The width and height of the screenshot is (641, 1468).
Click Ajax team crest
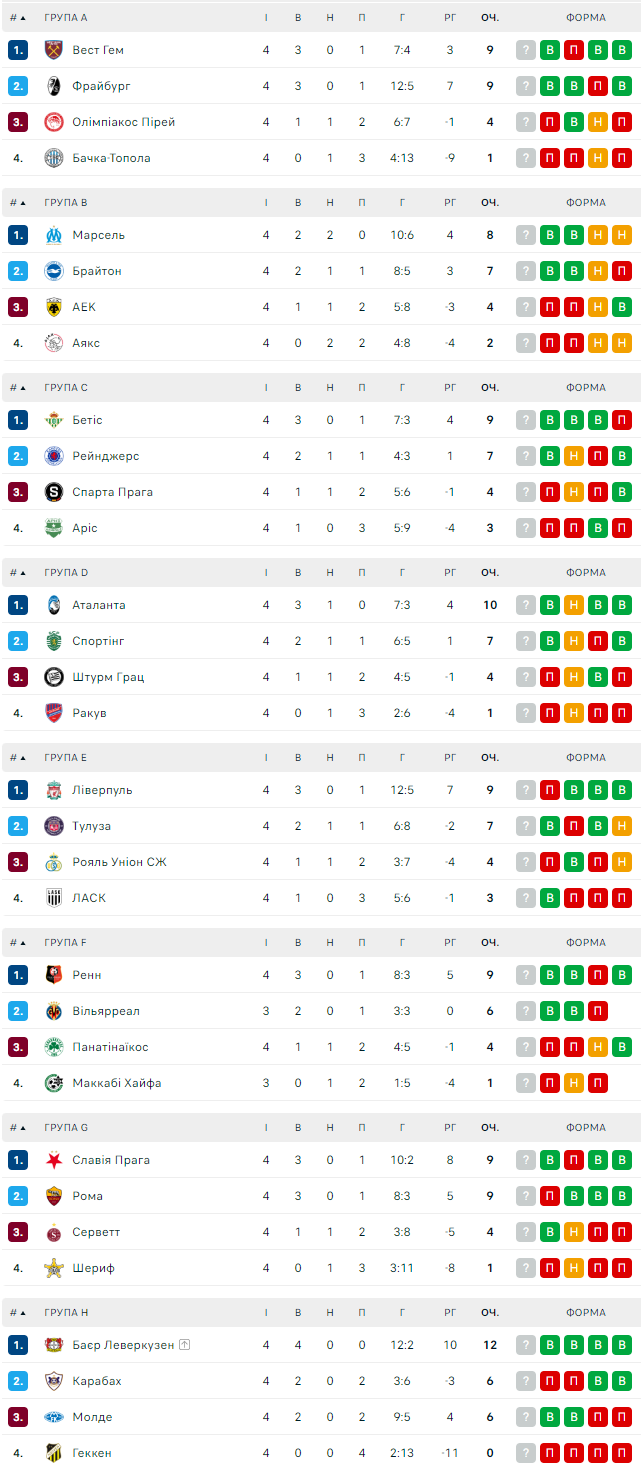tap(54, 343)
